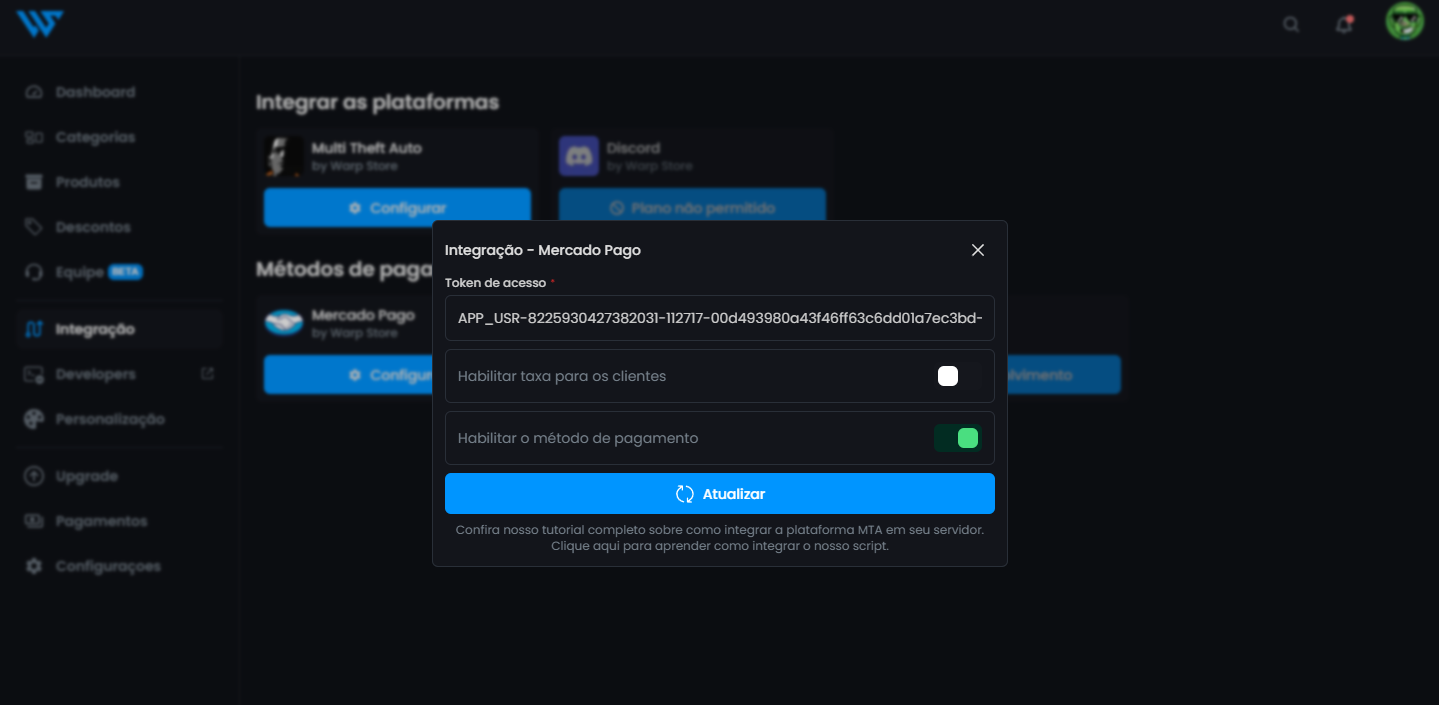1439x705 pixels.
Task: Open the notifications bell
Action: [1344, 24]
